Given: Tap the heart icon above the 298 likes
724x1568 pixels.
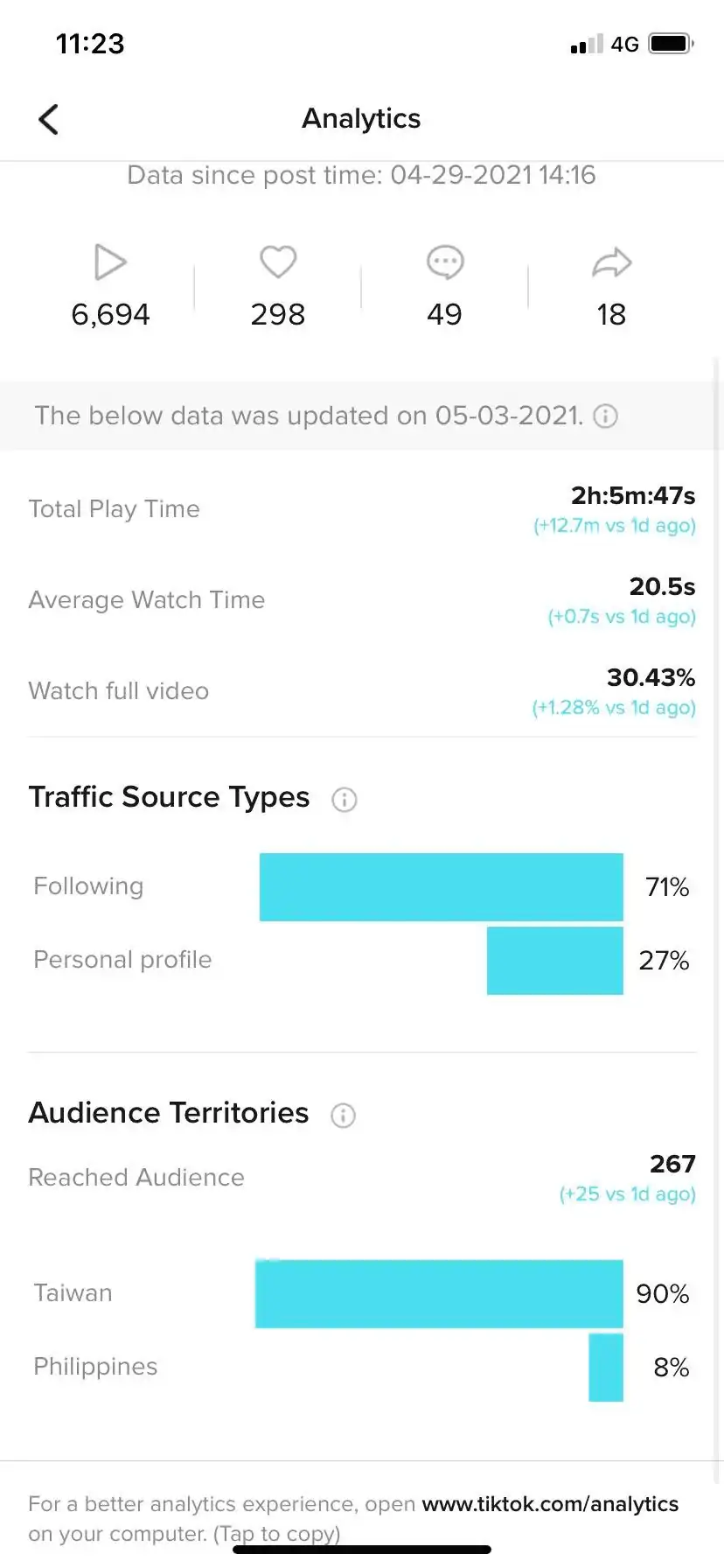Looking at the screenshot, I should [277, 261].
